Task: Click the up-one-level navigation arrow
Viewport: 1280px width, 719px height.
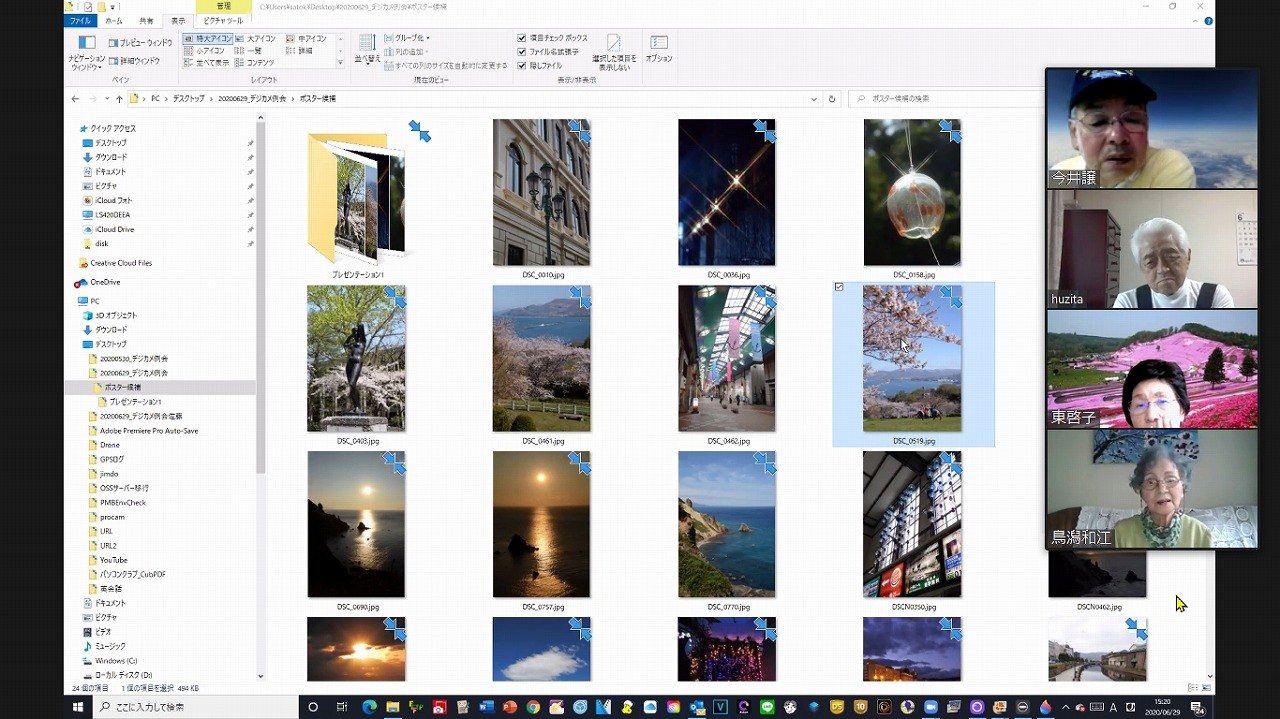Action: (119, 99)
